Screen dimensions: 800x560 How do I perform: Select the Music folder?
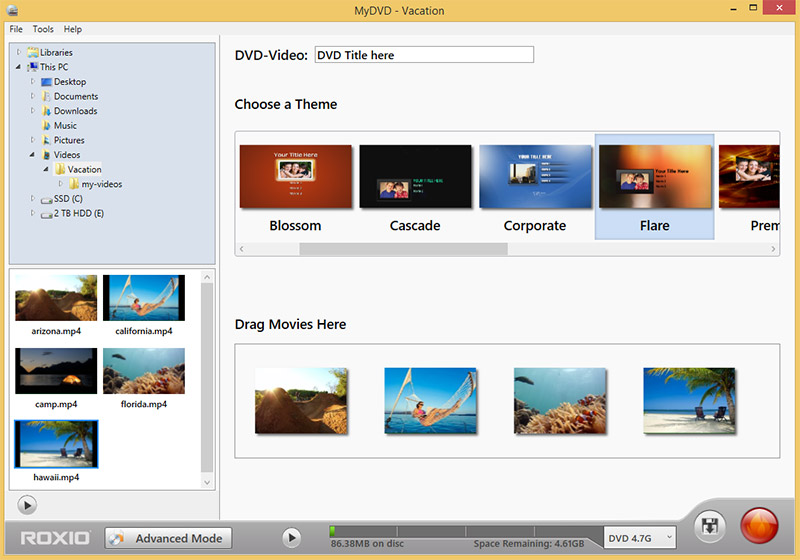pos(59,125)
